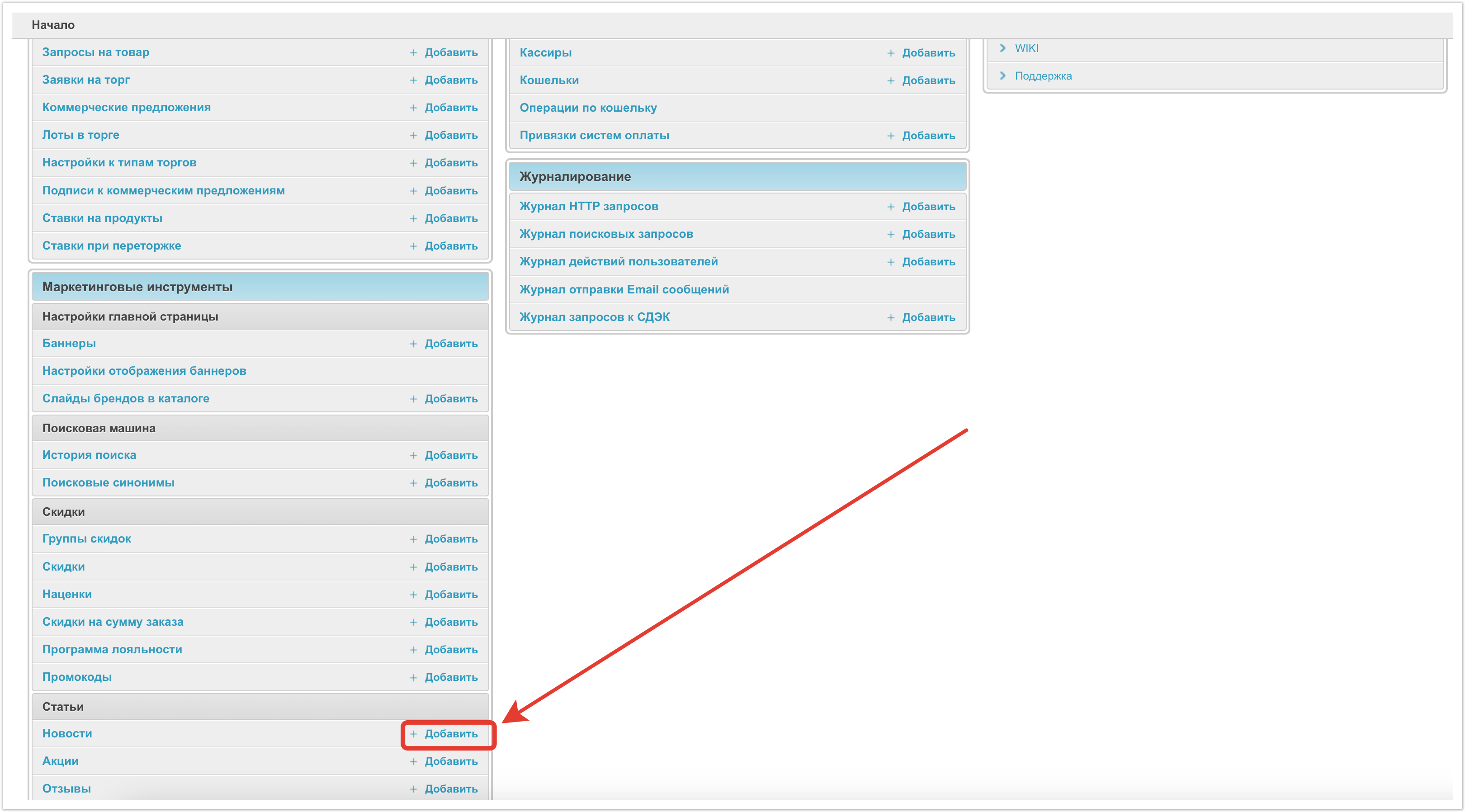Click the plus icon in the Кассиры row
The width and height of the screenshot is (1465, 812).
click(x=891, y=53)
